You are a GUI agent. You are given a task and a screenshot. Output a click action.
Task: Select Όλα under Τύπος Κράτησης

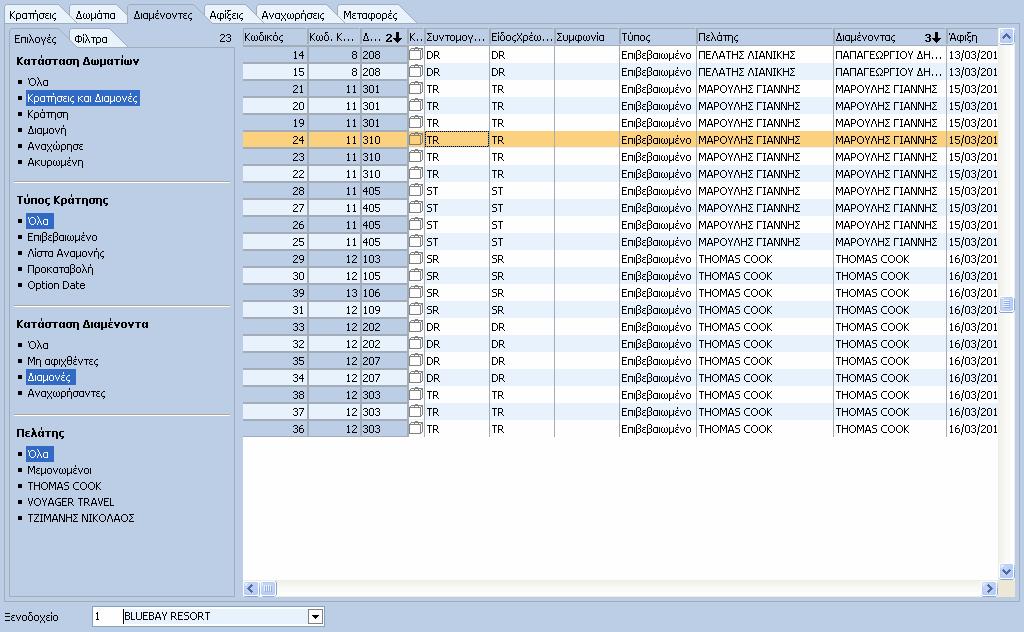pos(38,221)
